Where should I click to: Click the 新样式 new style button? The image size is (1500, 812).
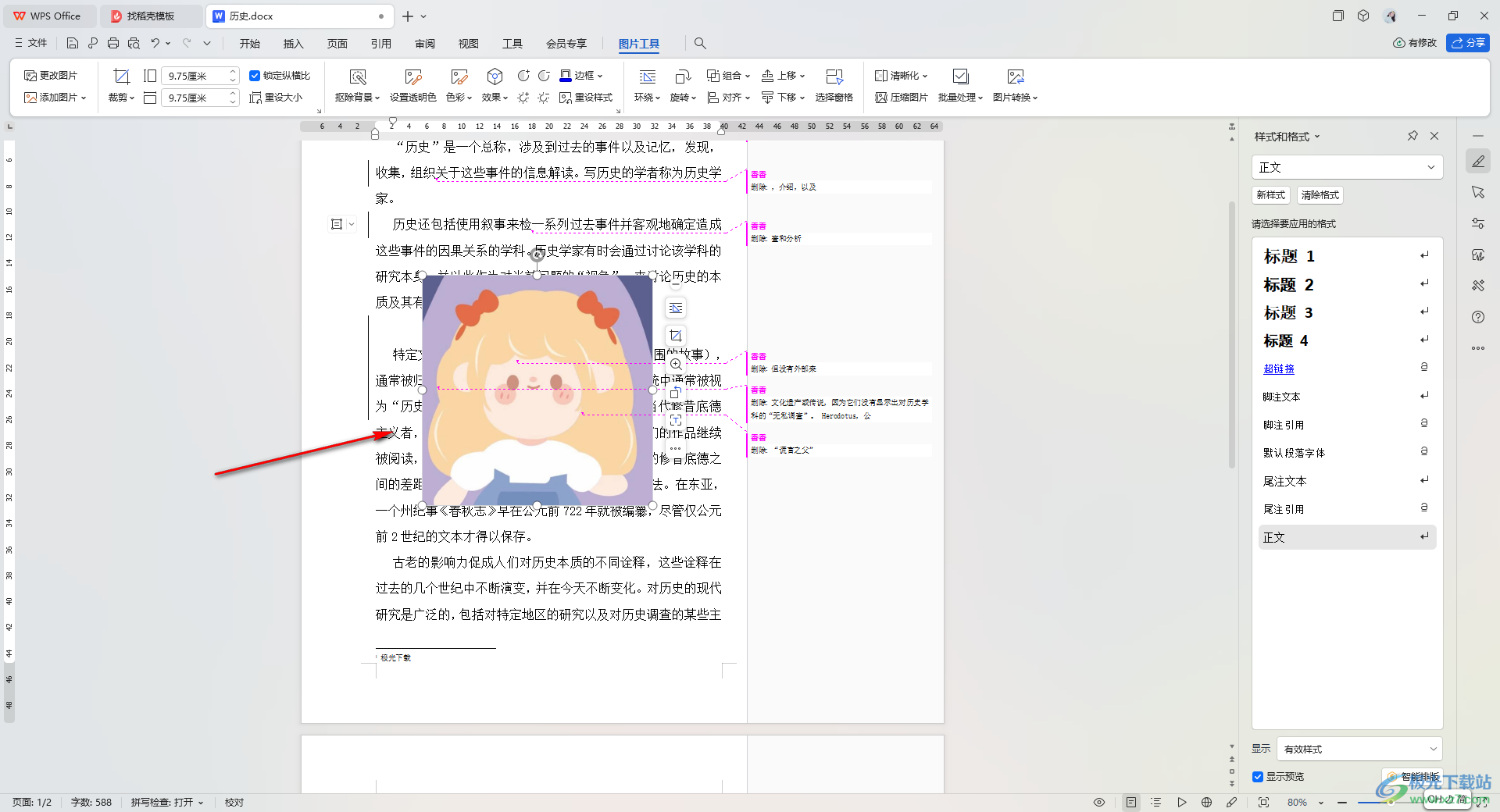[x=1271, y=195]
